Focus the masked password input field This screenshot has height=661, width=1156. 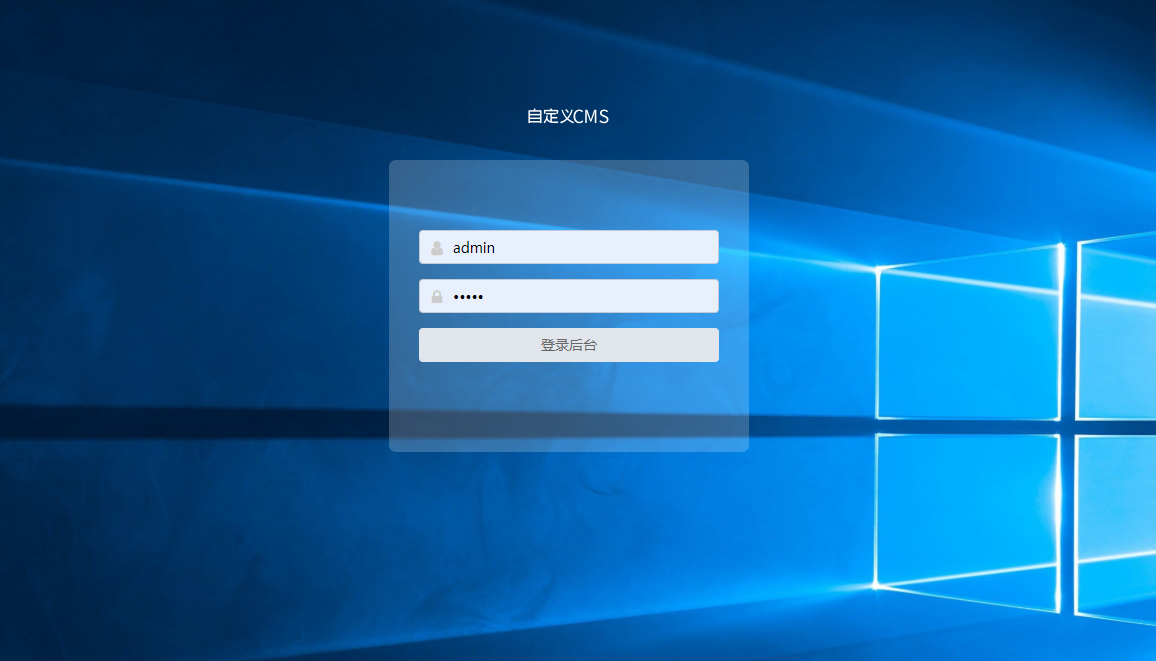tap(568, 295)
